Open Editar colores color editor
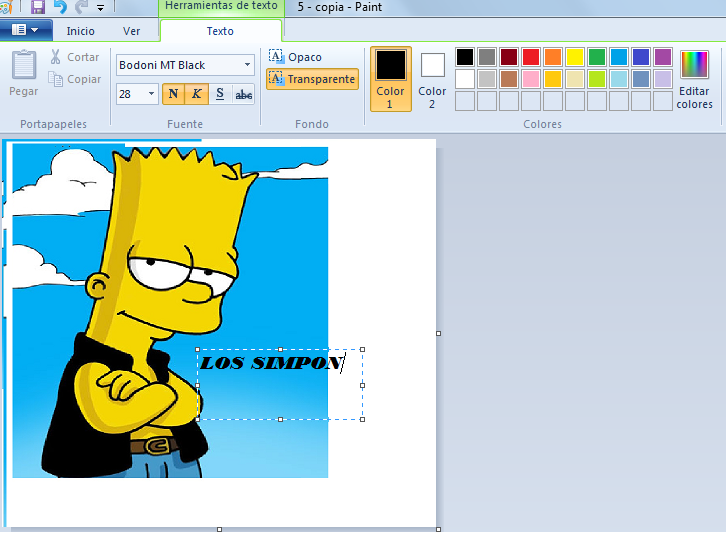This screenshot has height=541, width=728. click(694, 79)
